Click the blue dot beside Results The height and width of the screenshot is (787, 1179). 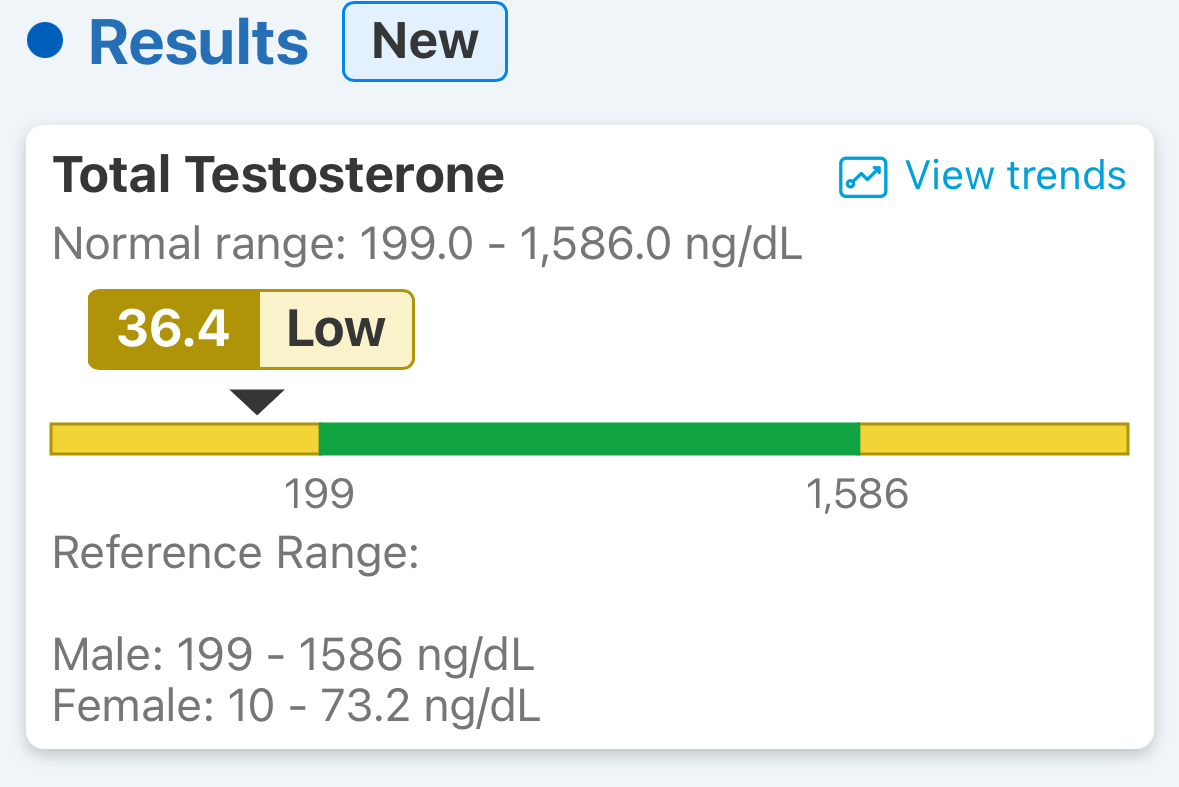tap(45, 41)
